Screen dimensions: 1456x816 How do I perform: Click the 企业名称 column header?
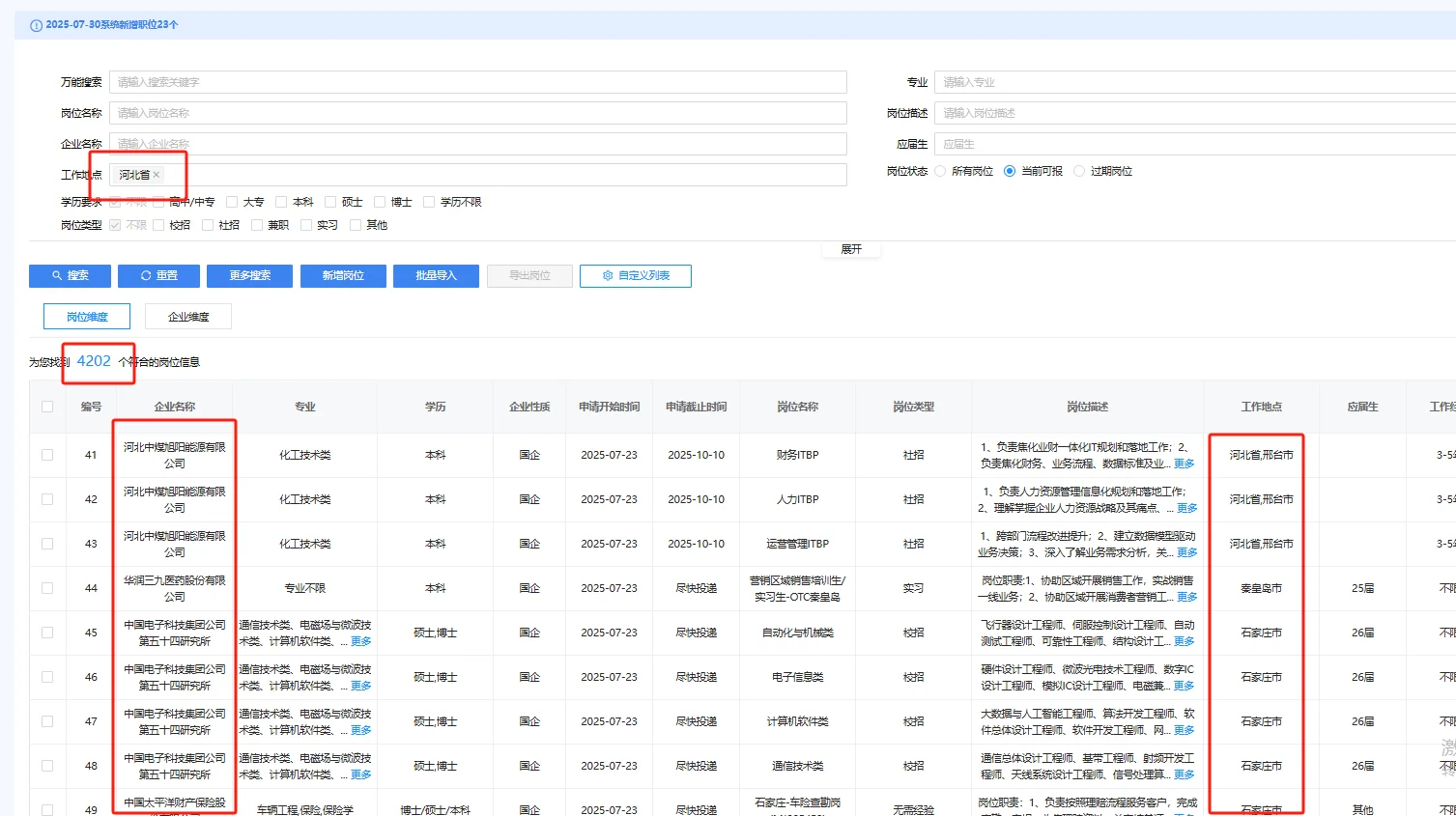175,407
